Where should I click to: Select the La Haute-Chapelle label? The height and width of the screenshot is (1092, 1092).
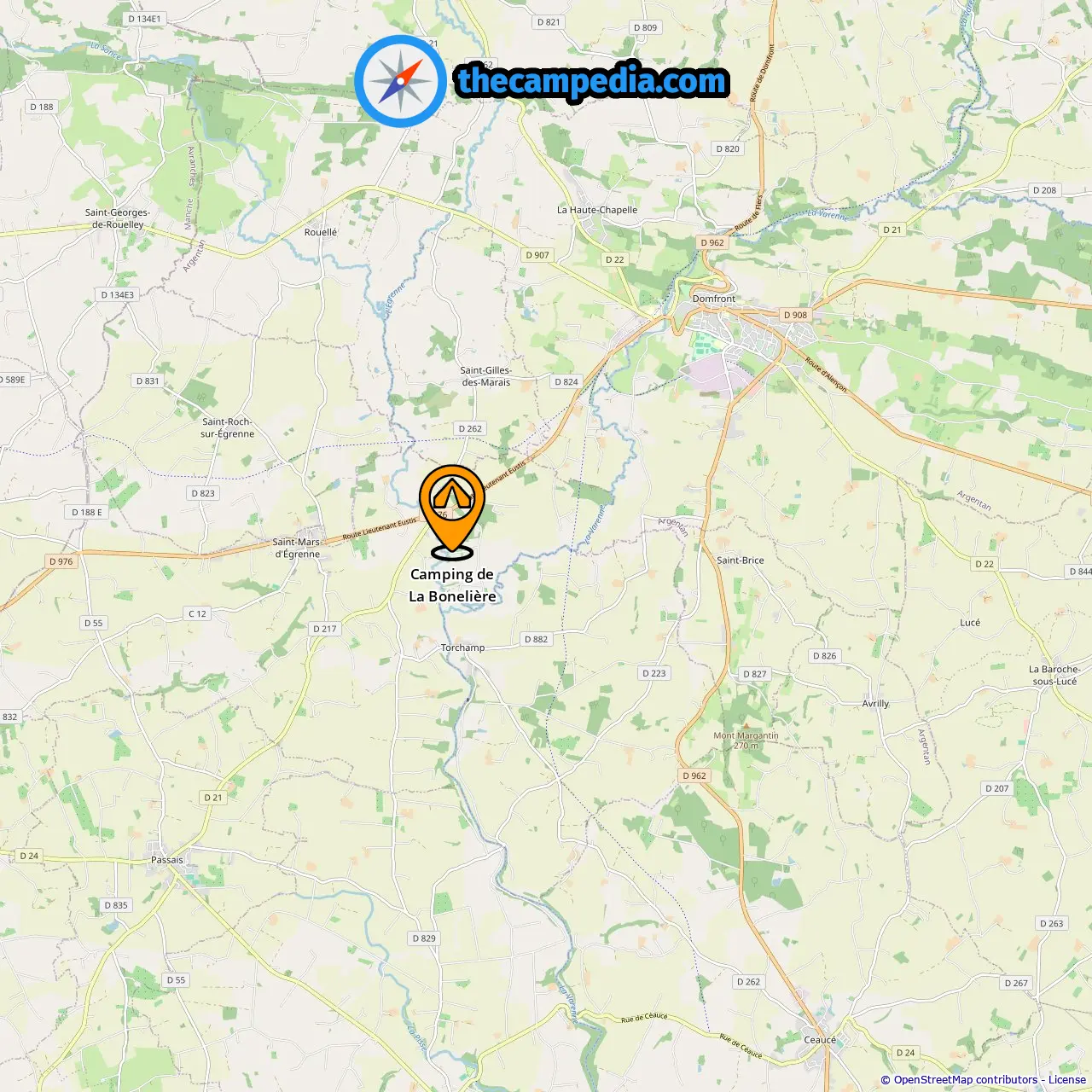tap(597, 210)
